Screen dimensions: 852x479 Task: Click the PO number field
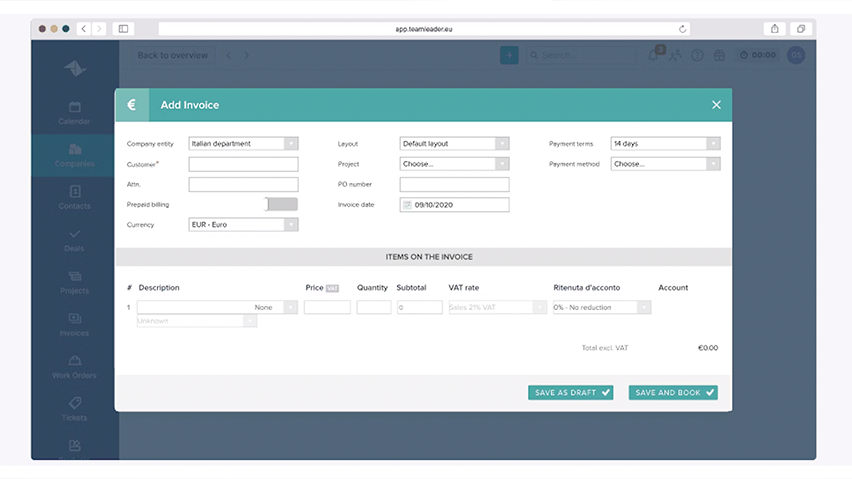[x=454, y=184]
